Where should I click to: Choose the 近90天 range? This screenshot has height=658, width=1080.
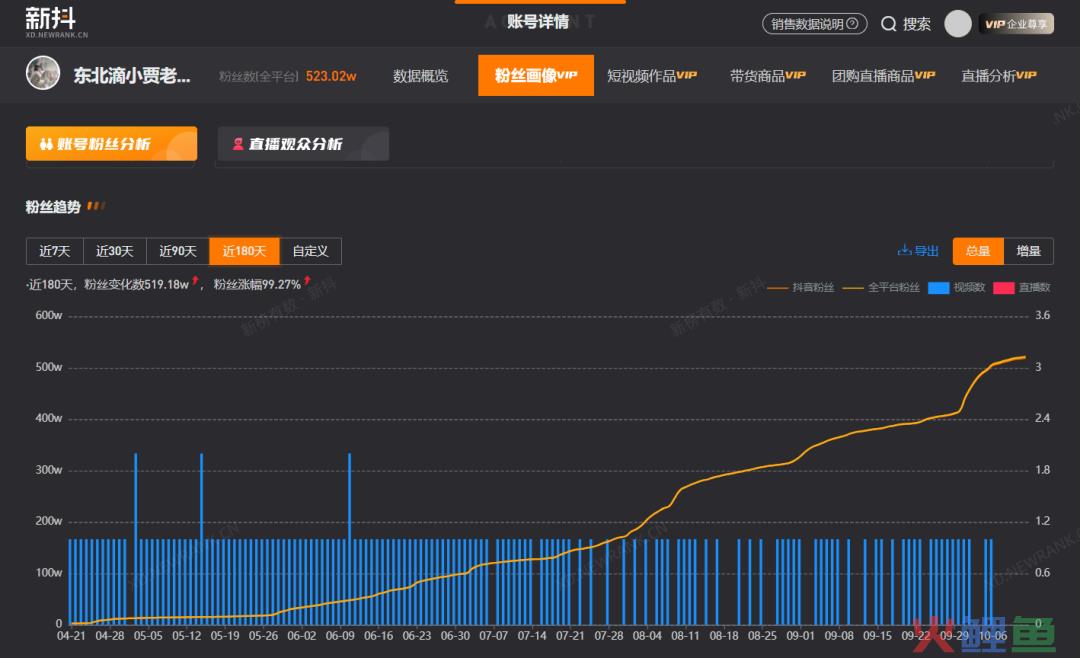(178, 251)
